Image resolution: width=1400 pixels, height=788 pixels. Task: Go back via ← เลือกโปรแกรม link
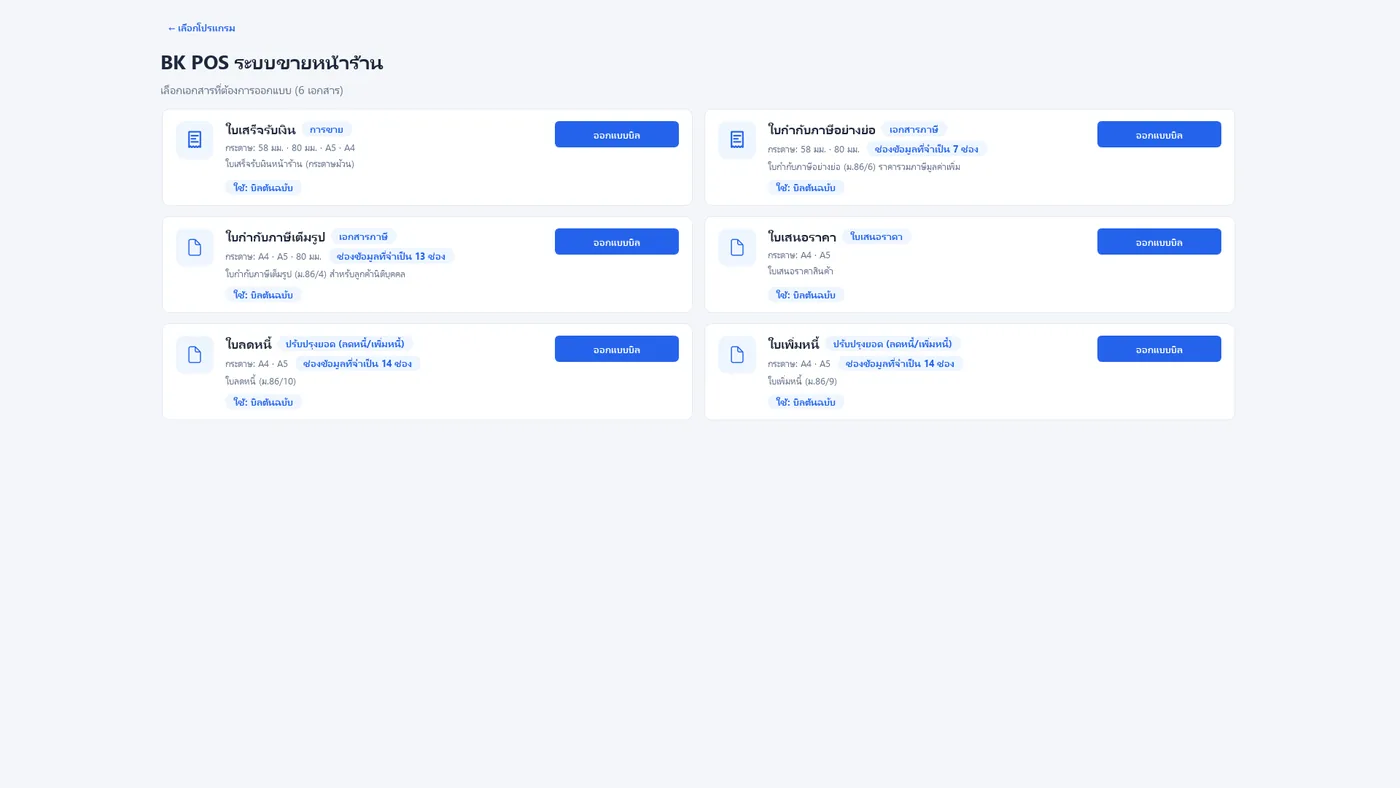click(x=201, y=28)
